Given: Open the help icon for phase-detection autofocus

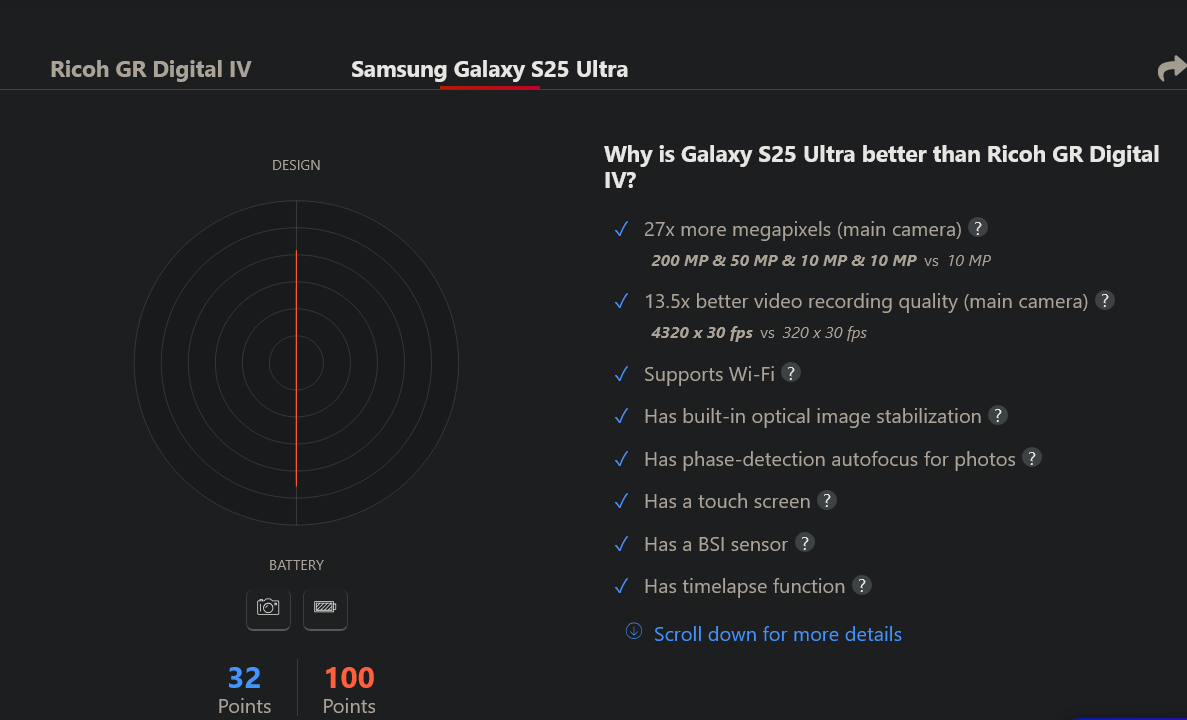Looking at the screenshot, I should coord(1032,457).
